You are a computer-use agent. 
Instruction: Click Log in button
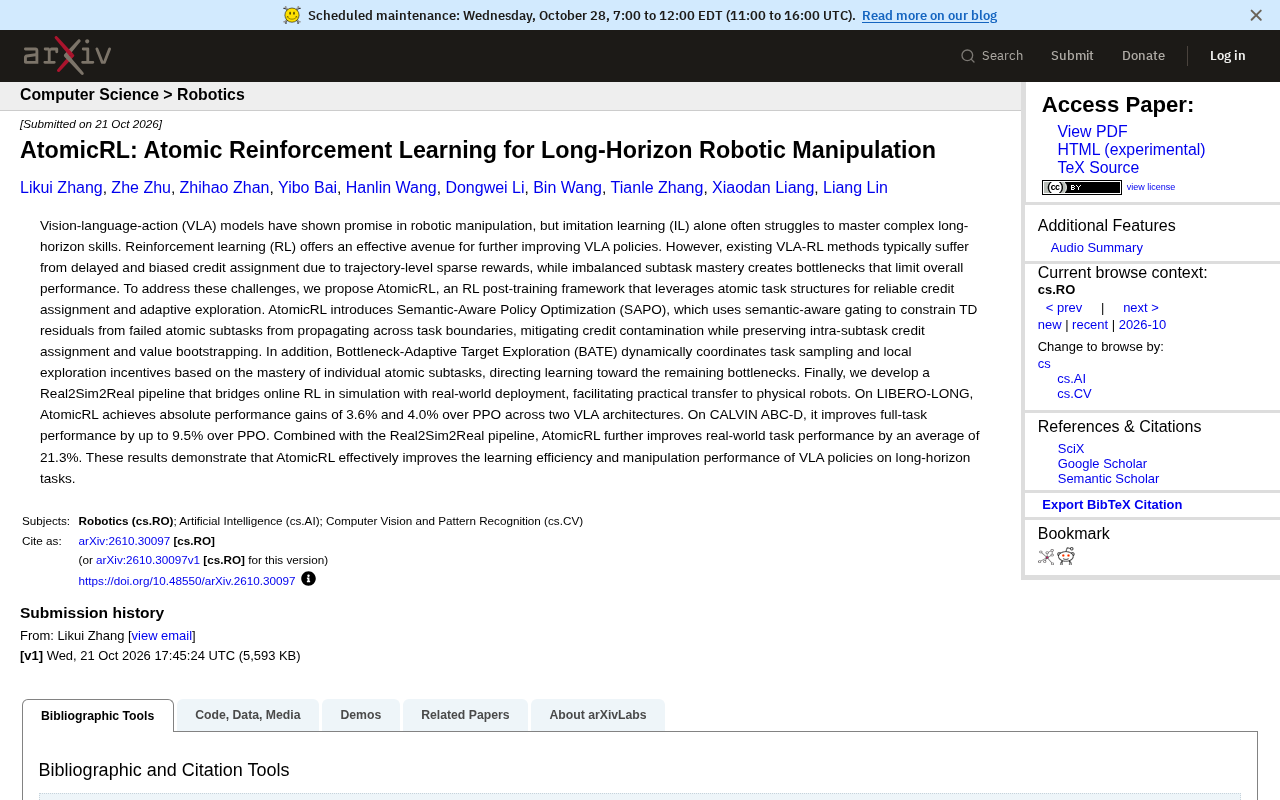[1227, 56]
